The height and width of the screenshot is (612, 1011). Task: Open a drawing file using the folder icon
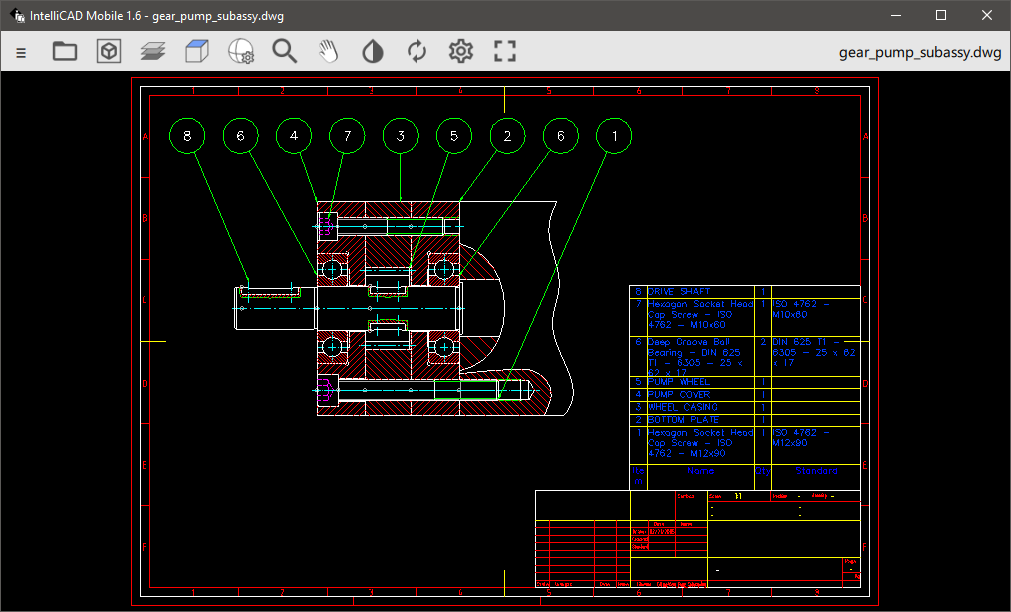[64, 51]
